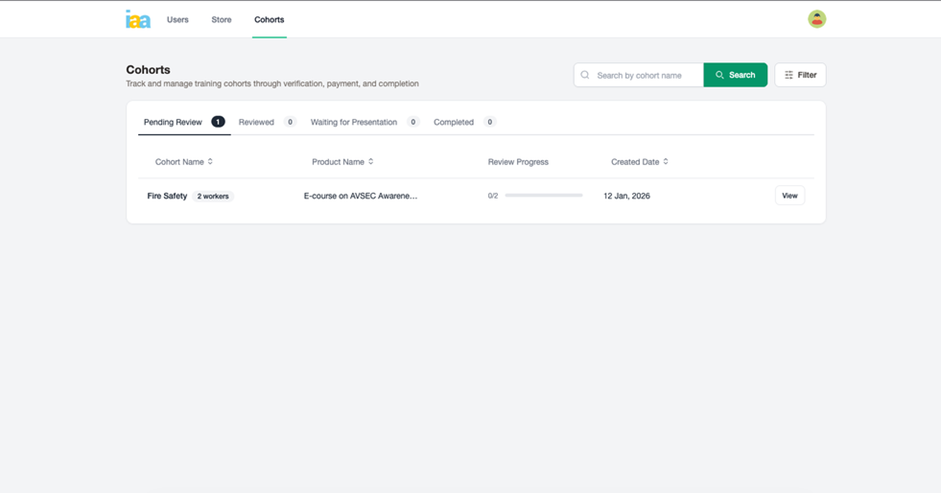Open the user profile avatar
Image resolution: width=941 pixels, height=493 pixels.
(817, 19)
